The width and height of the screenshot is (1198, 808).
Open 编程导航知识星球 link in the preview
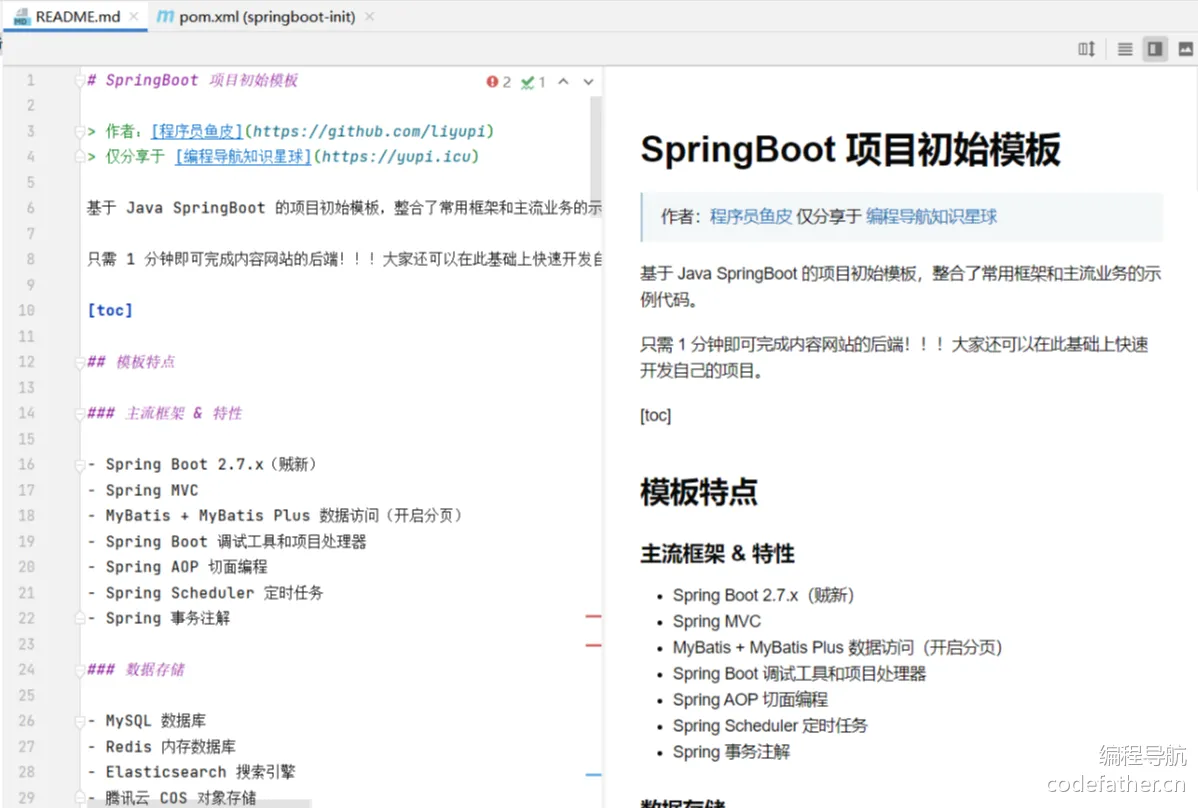pyautogui.click(x=931, y=217)
